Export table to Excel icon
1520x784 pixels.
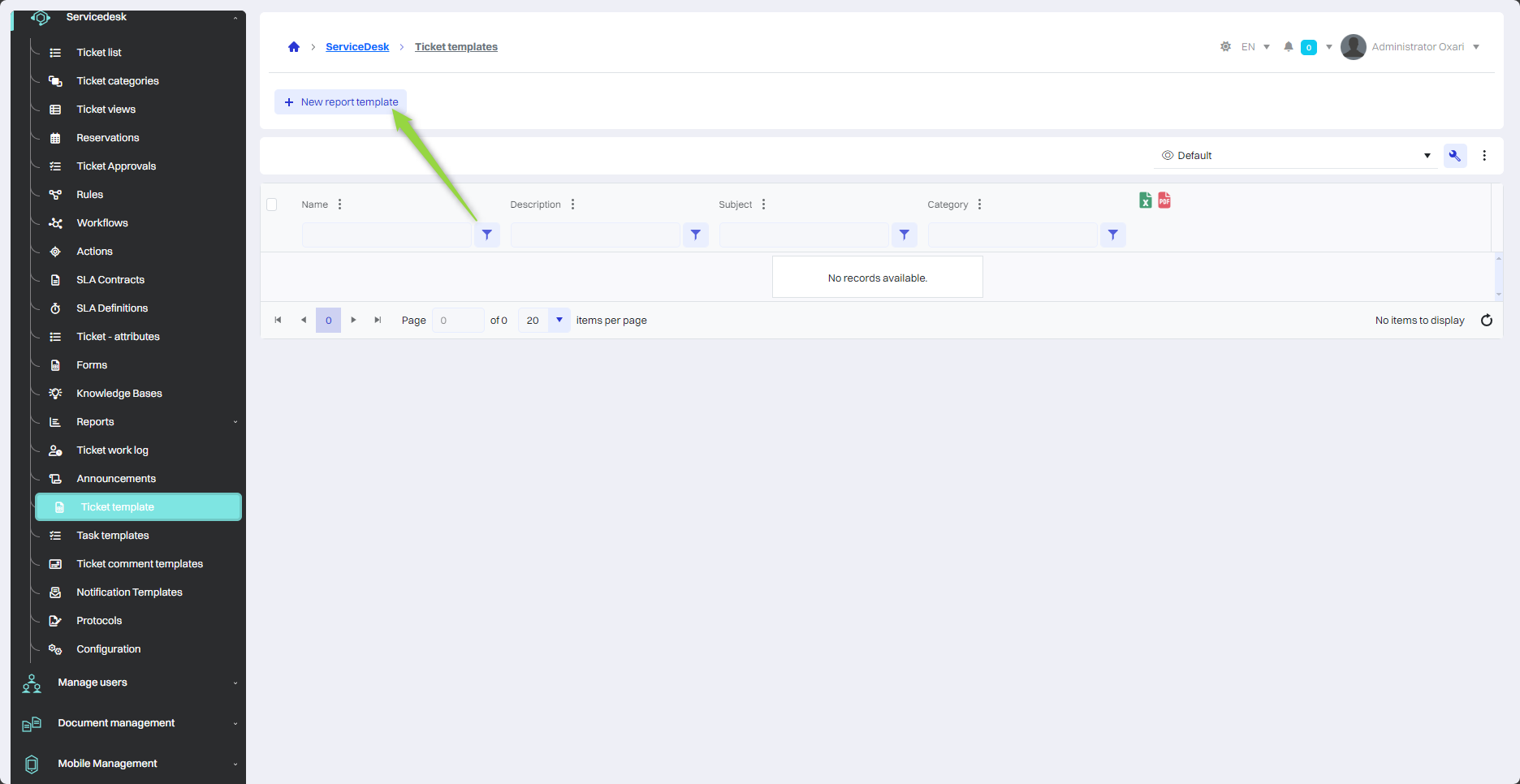pos(1145,200)
